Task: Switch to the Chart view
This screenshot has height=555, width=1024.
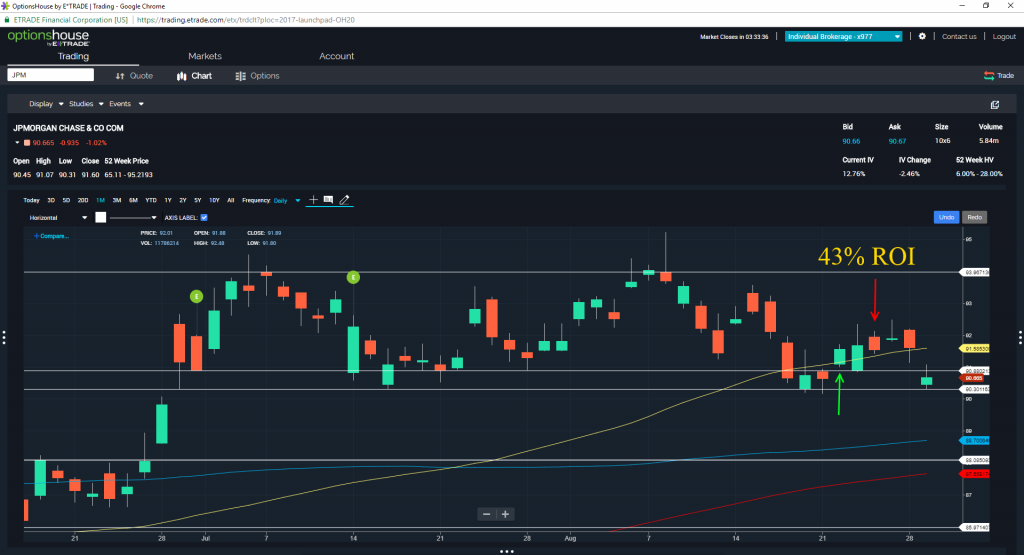Action: click(x=194, y=76)
